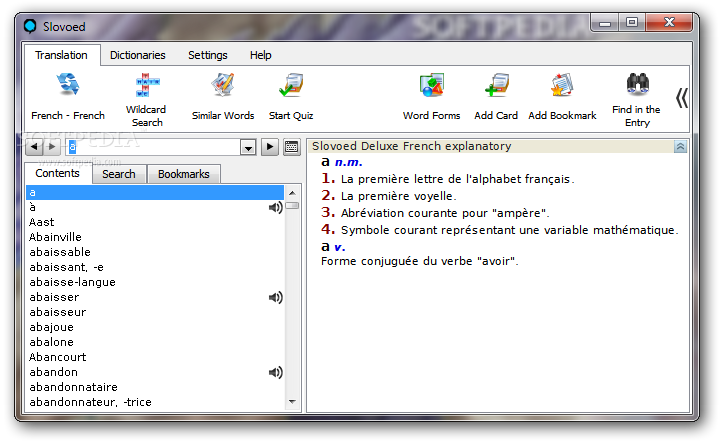Click the word search input field
Image resolution: width=720 pixels, height=442 pixels.
(153, 147)
